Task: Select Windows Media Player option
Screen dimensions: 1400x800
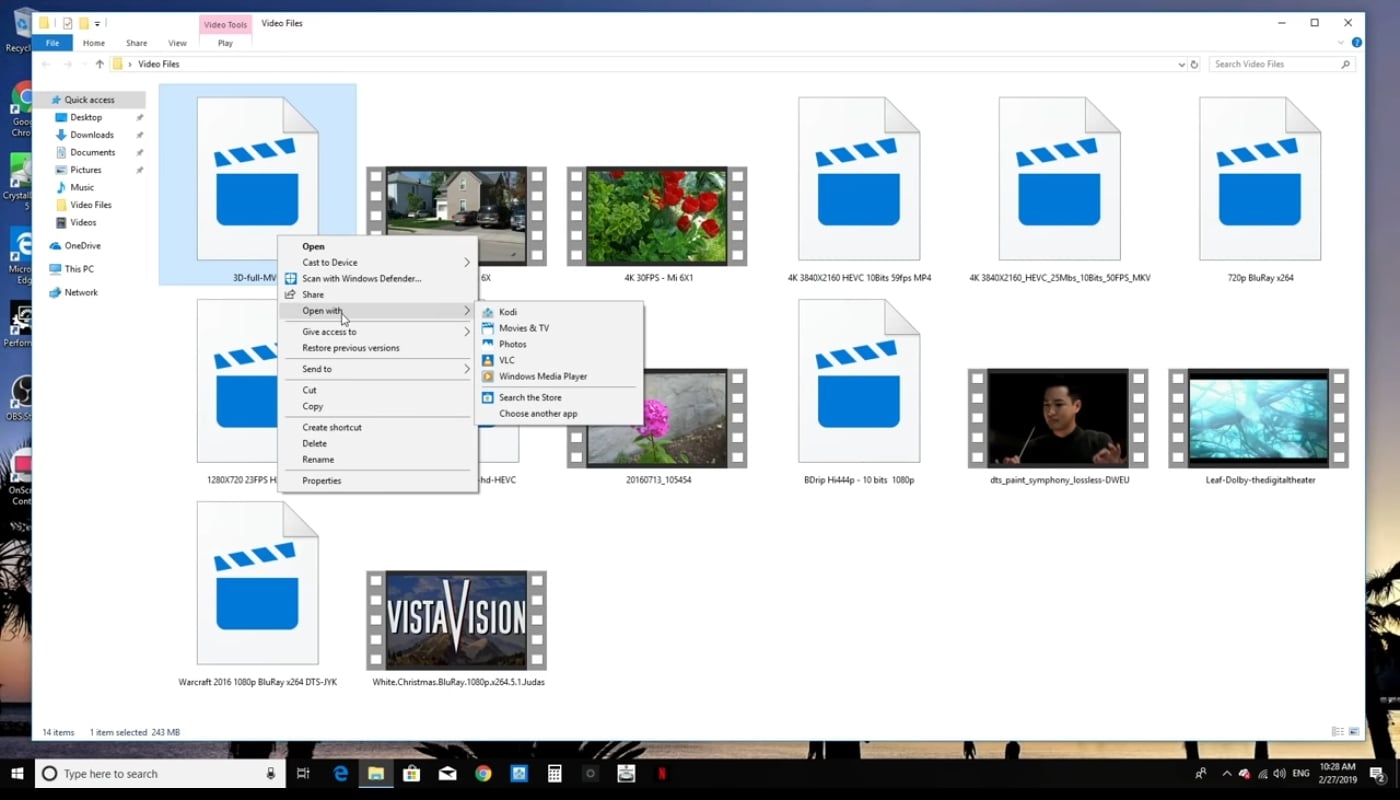Action: pos(543,376)
